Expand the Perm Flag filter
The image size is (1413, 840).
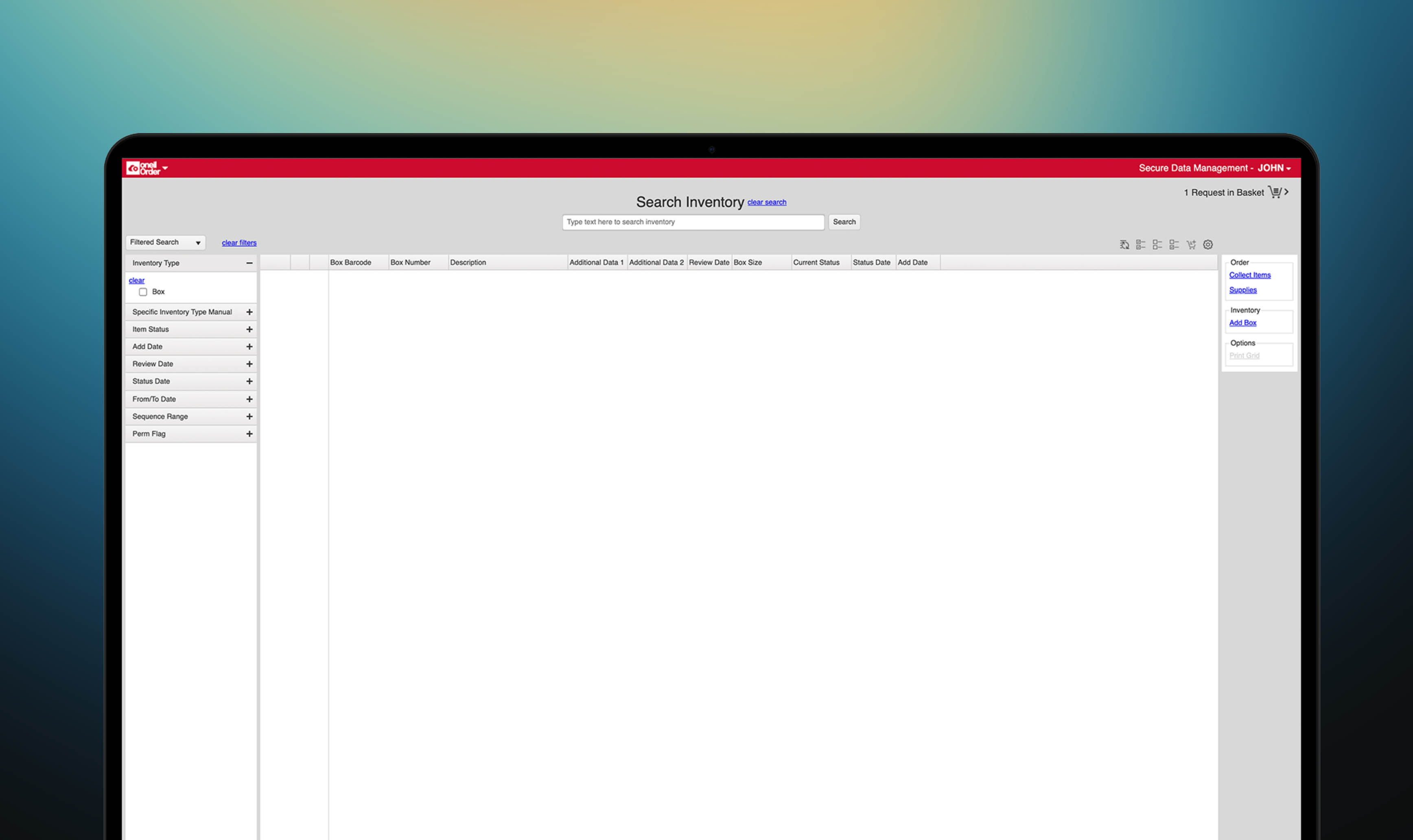tap(249, 434)
